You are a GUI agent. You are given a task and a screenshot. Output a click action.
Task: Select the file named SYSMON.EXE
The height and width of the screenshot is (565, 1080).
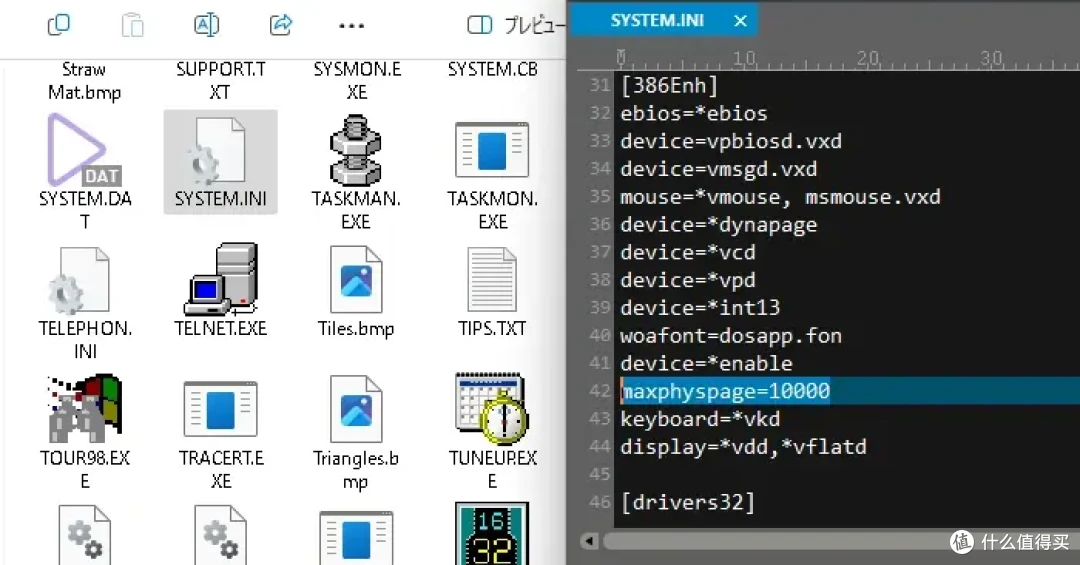click(357, 81)
